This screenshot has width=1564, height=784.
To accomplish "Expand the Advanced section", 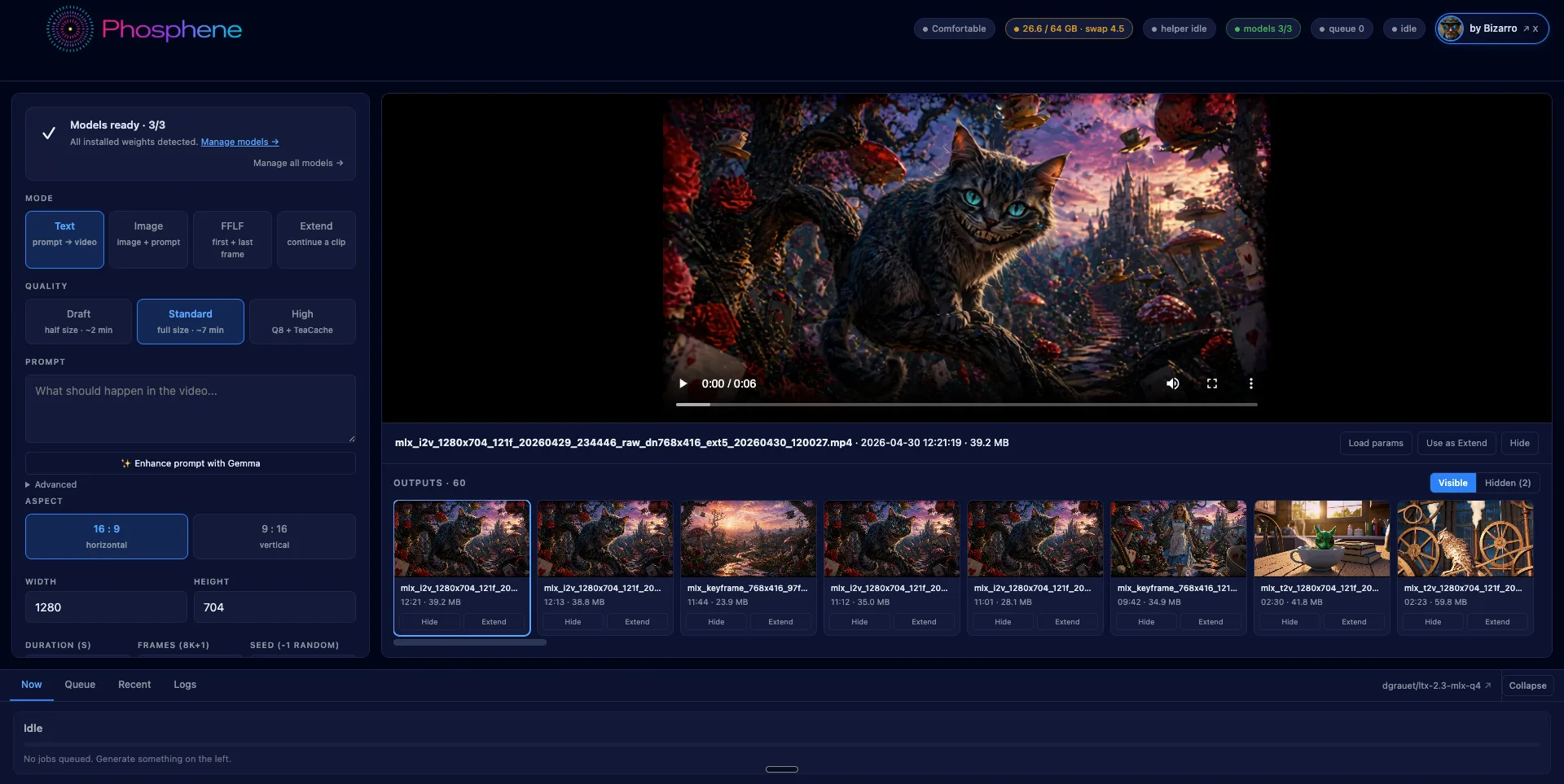I will 51,484.
